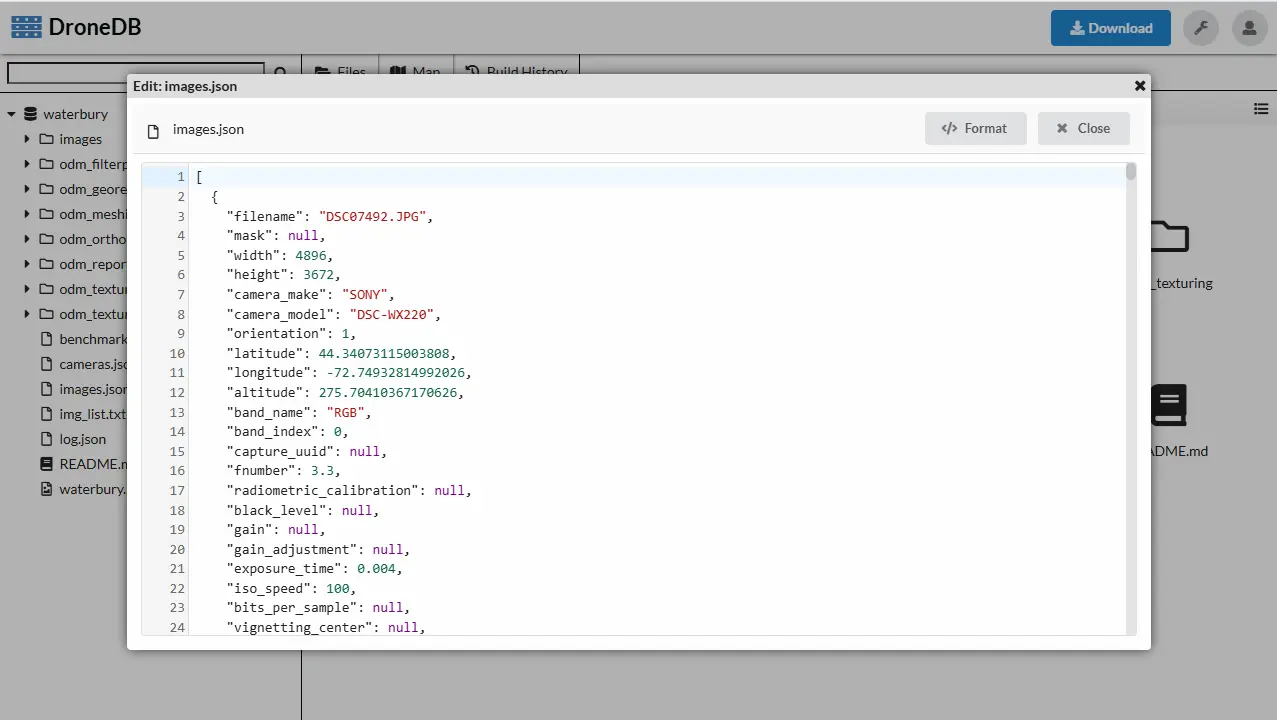Click the log.json file icon
The height and width of the screenshot is (720, 1277).
pyautogui.click(x=45, y=439)
